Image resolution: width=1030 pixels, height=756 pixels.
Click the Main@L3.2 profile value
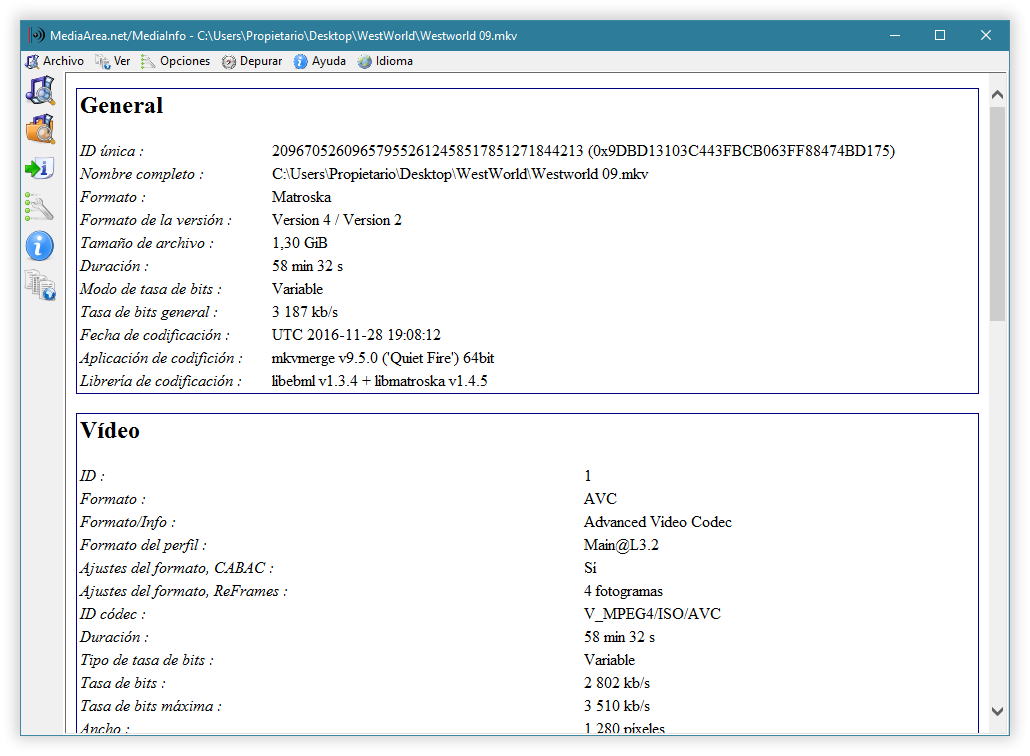[621, 545]
